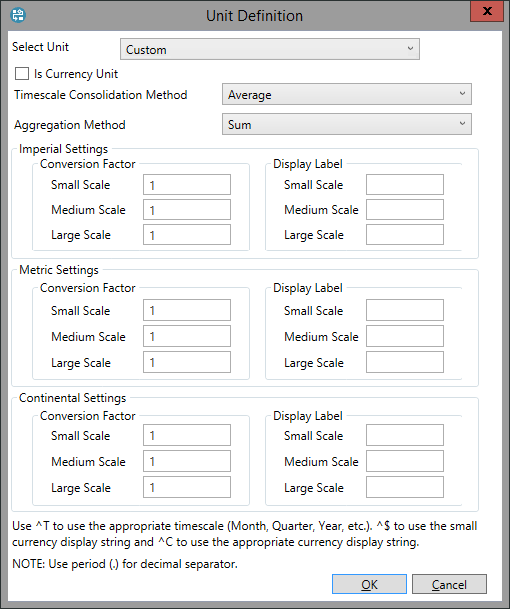This screenshot has width=510, height=609.
Task: Select Continental Display Label Large Scale field
Action: coord(405,487)
